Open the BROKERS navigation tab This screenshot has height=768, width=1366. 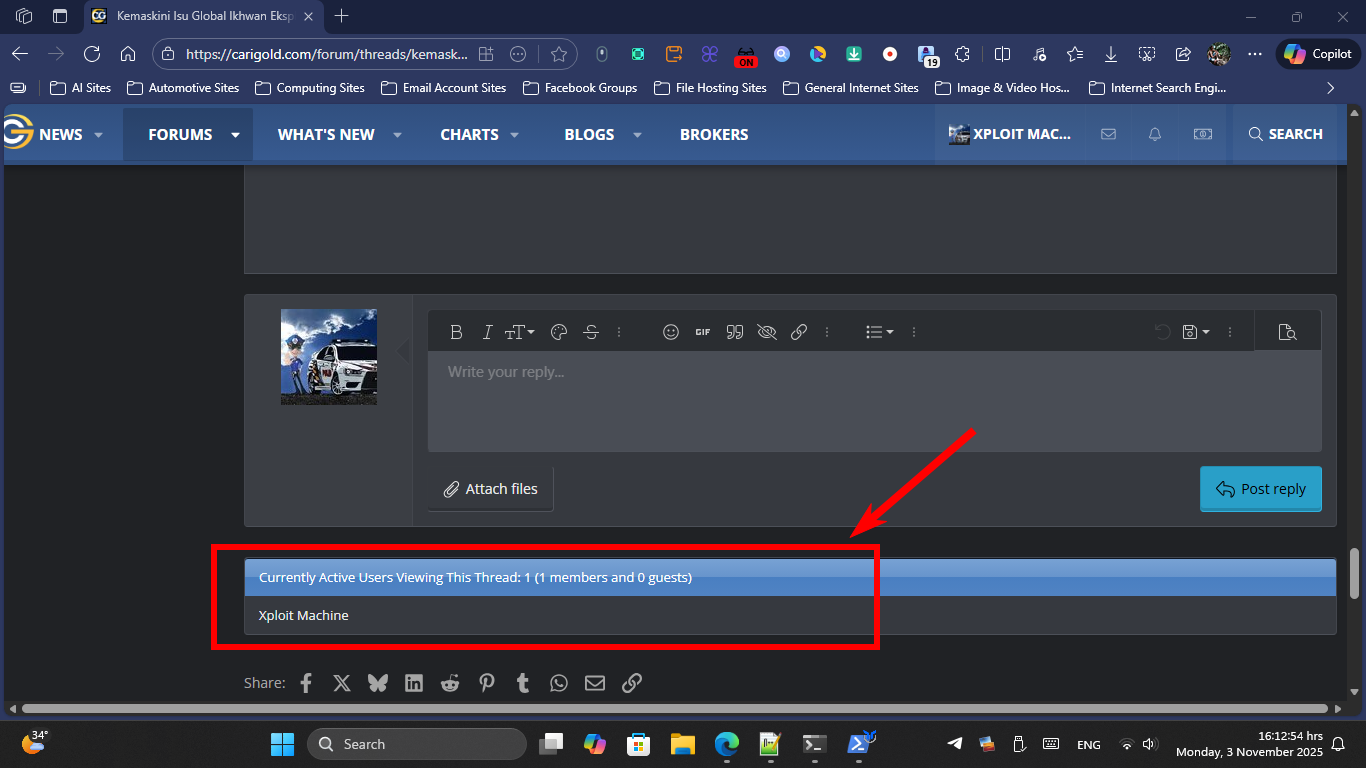pyautogui.click(x=714, y=134)
